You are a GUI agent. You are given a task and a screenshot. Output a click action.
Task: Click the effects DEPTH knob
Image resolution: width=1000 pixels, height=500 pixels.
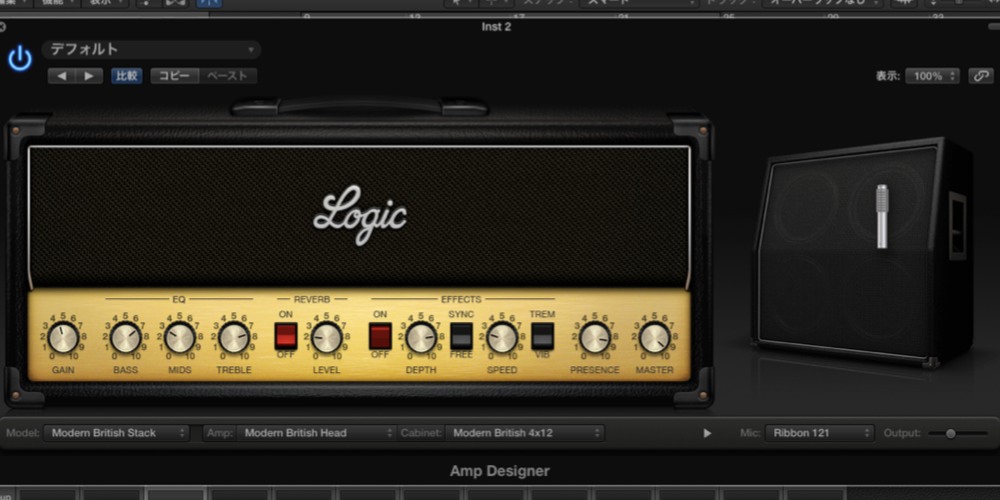click(x=421, y=337)
